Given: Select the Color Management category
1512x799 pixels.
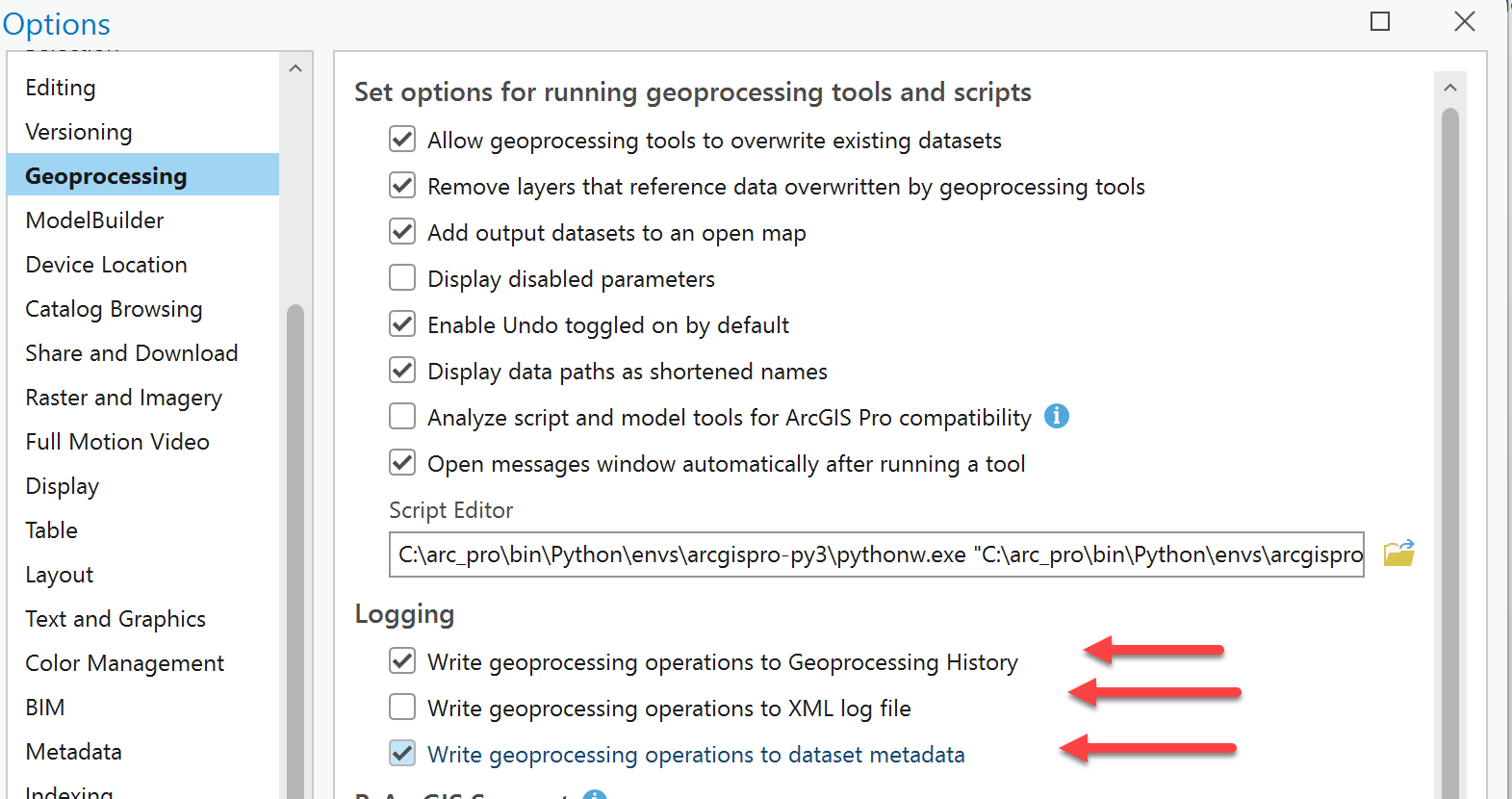Looking at the screenshot, I should point(124,662).
